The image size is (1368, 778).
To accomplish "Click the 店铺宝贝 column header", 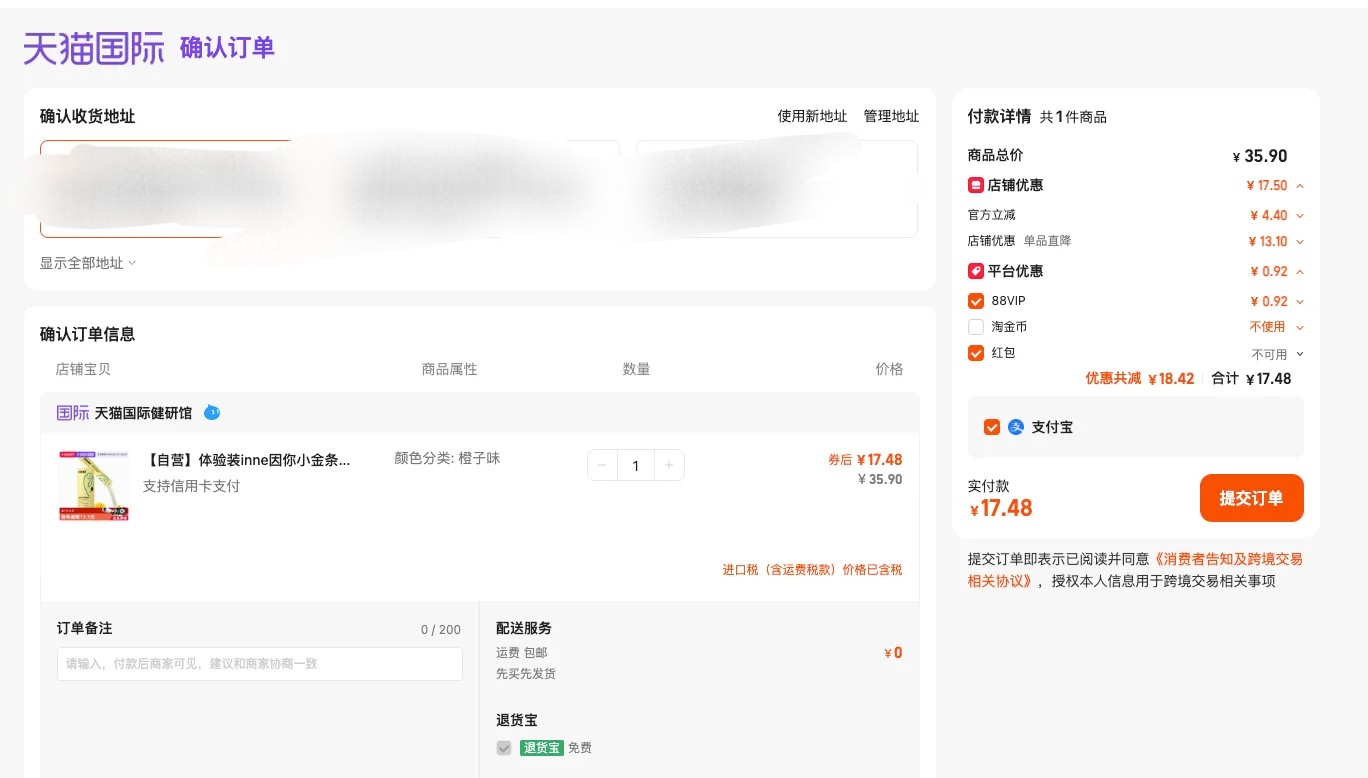I will click(83, 369).
